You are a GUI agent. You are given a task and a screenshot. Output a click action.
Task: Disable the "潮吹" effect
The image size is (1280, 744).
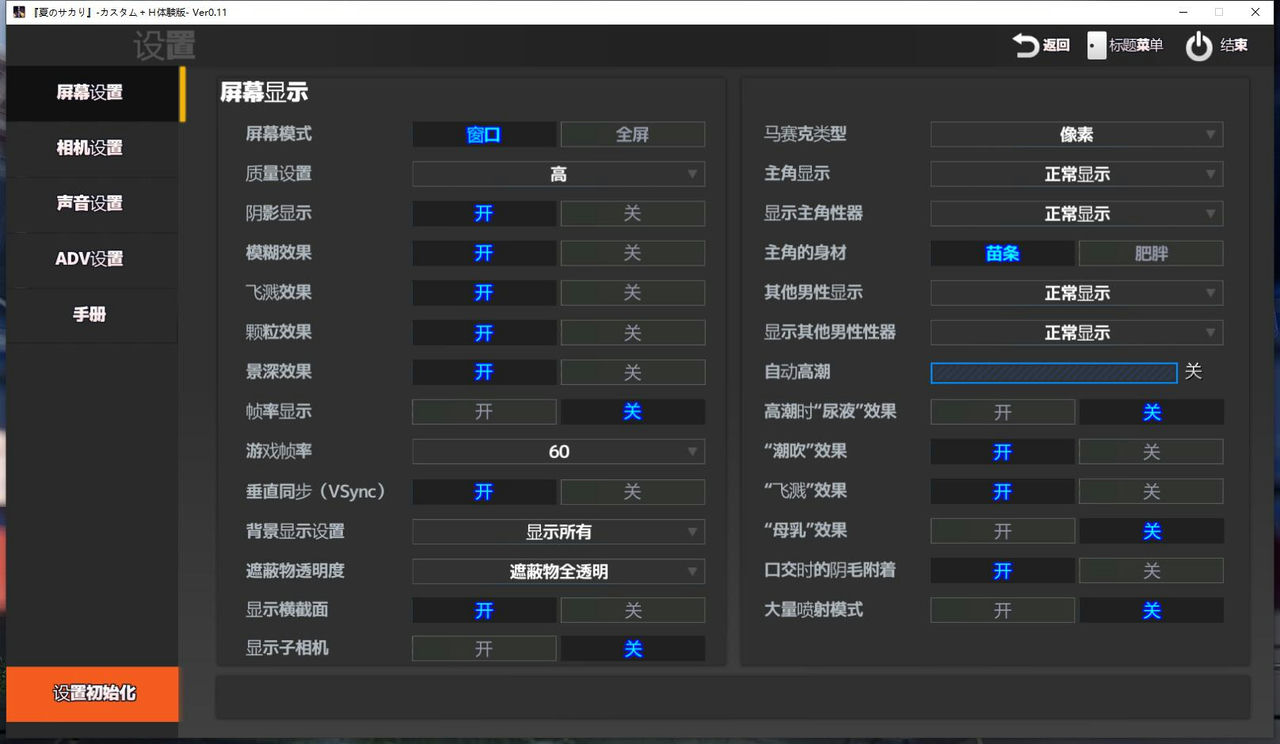point(1151,451)
